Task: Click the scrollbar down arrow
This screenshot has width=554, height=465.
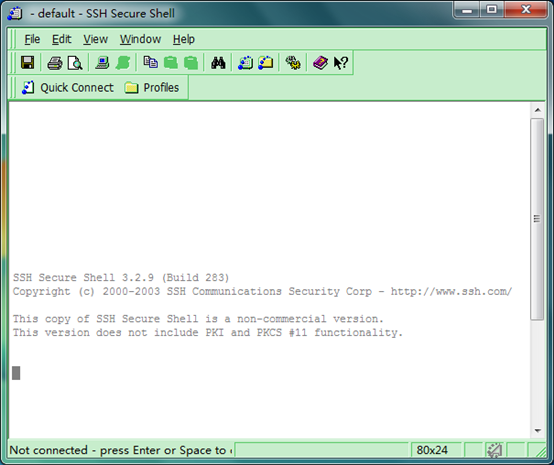Action: click(x=538, y=431)
